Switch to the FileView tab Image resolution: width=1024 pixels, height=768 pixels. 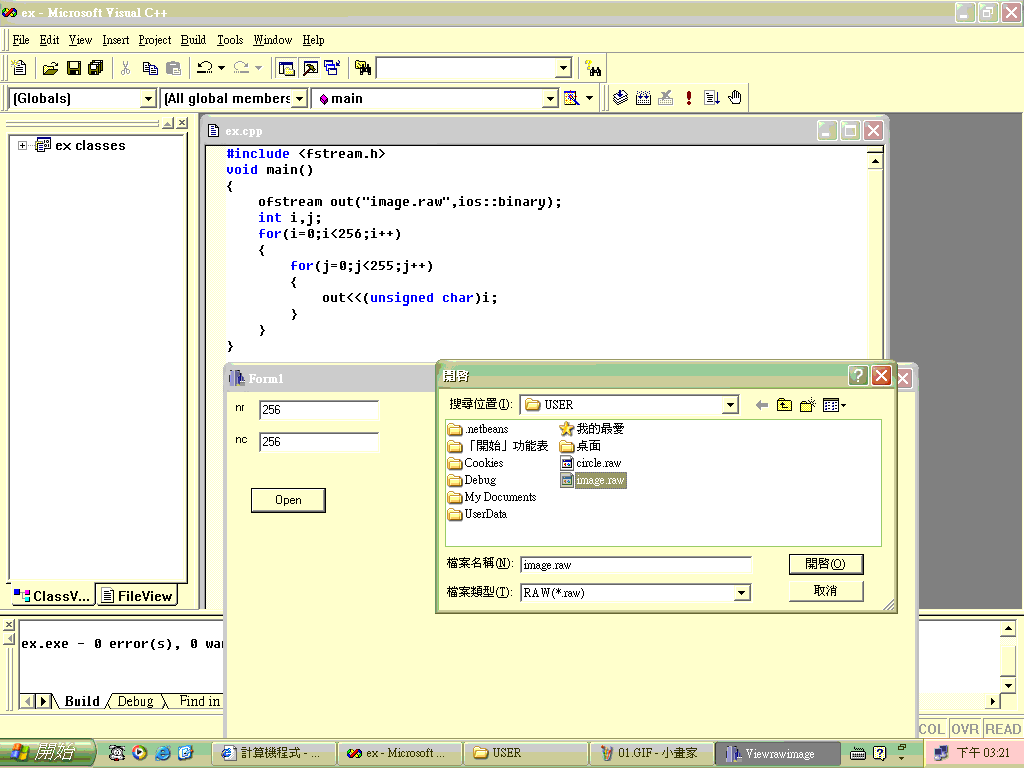click(x=137, y=596)
